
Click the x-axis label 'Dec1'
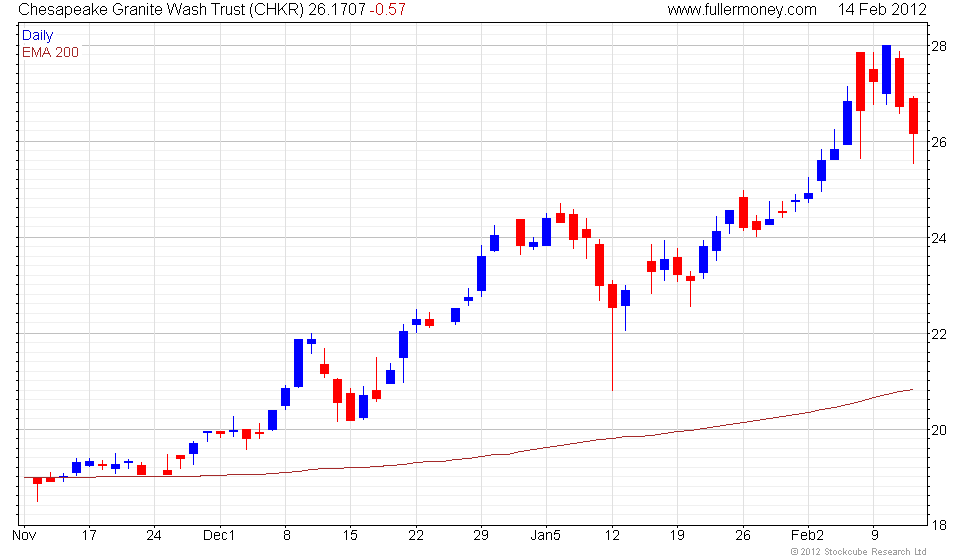tap(219, 536)
